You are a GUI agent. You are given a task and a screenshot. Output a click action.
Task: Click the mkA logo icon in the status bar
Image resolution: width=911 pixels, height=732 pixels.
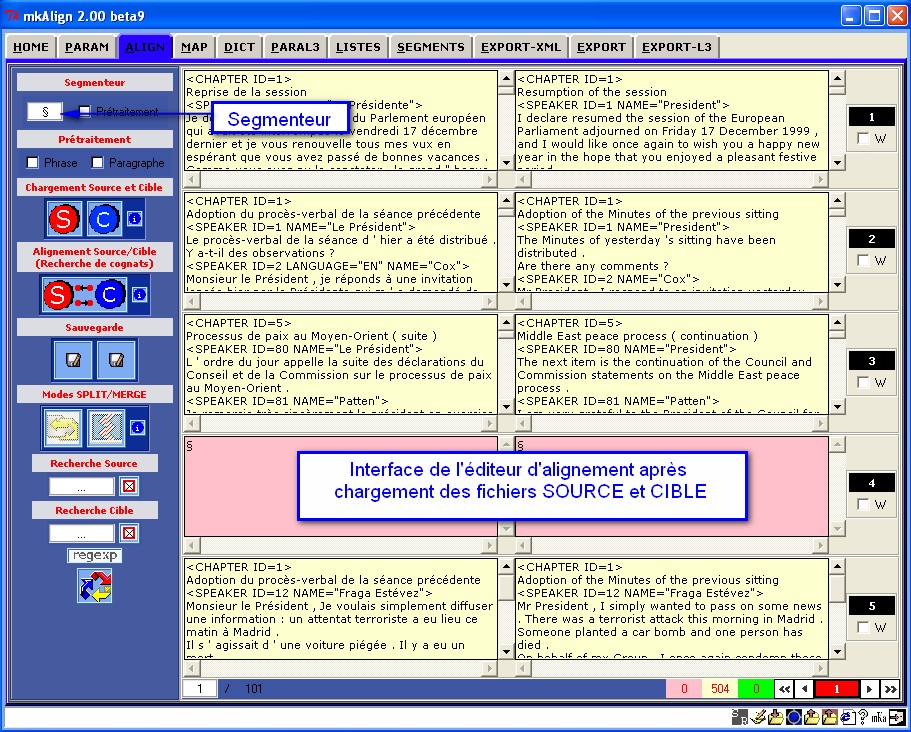(878, 717)
